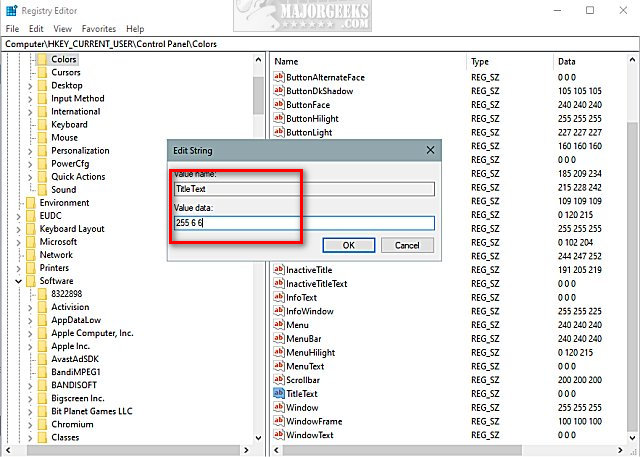Open the Favorites menu
Image resolution: width=640 pixels, height=457 pixels.
coord(99,29)
